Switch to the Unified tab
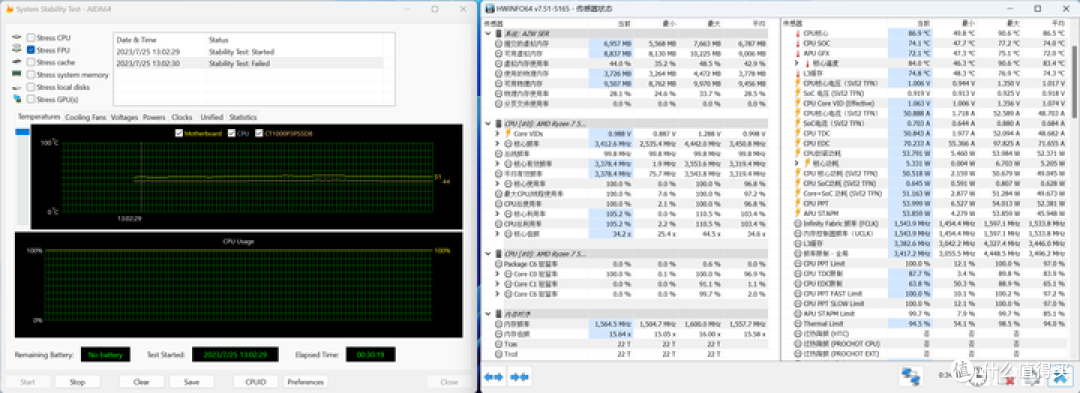Screen dimensions: 1080x393 tap(211, 118)
